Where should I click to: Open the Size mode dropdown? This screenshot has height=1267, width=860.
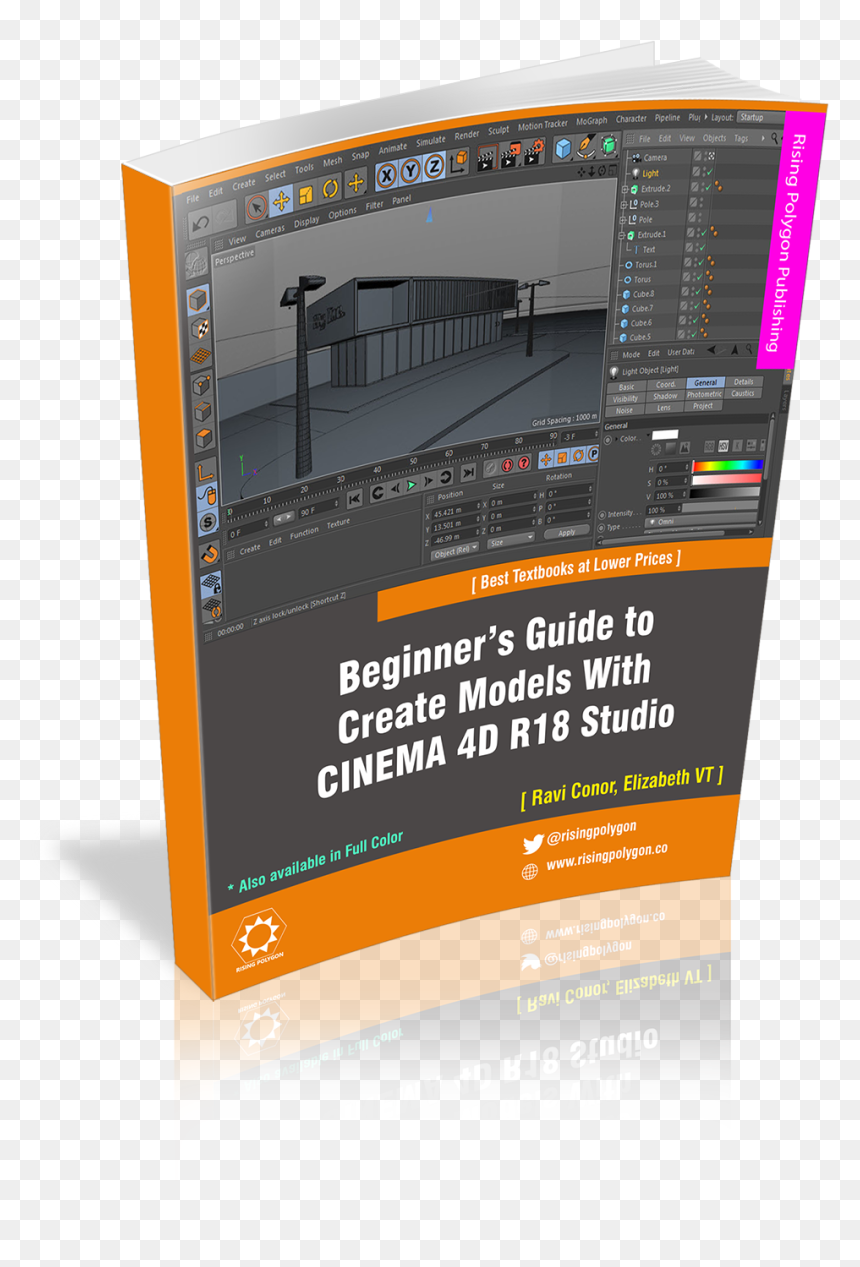pyautogui.click(x=510, y=542)
